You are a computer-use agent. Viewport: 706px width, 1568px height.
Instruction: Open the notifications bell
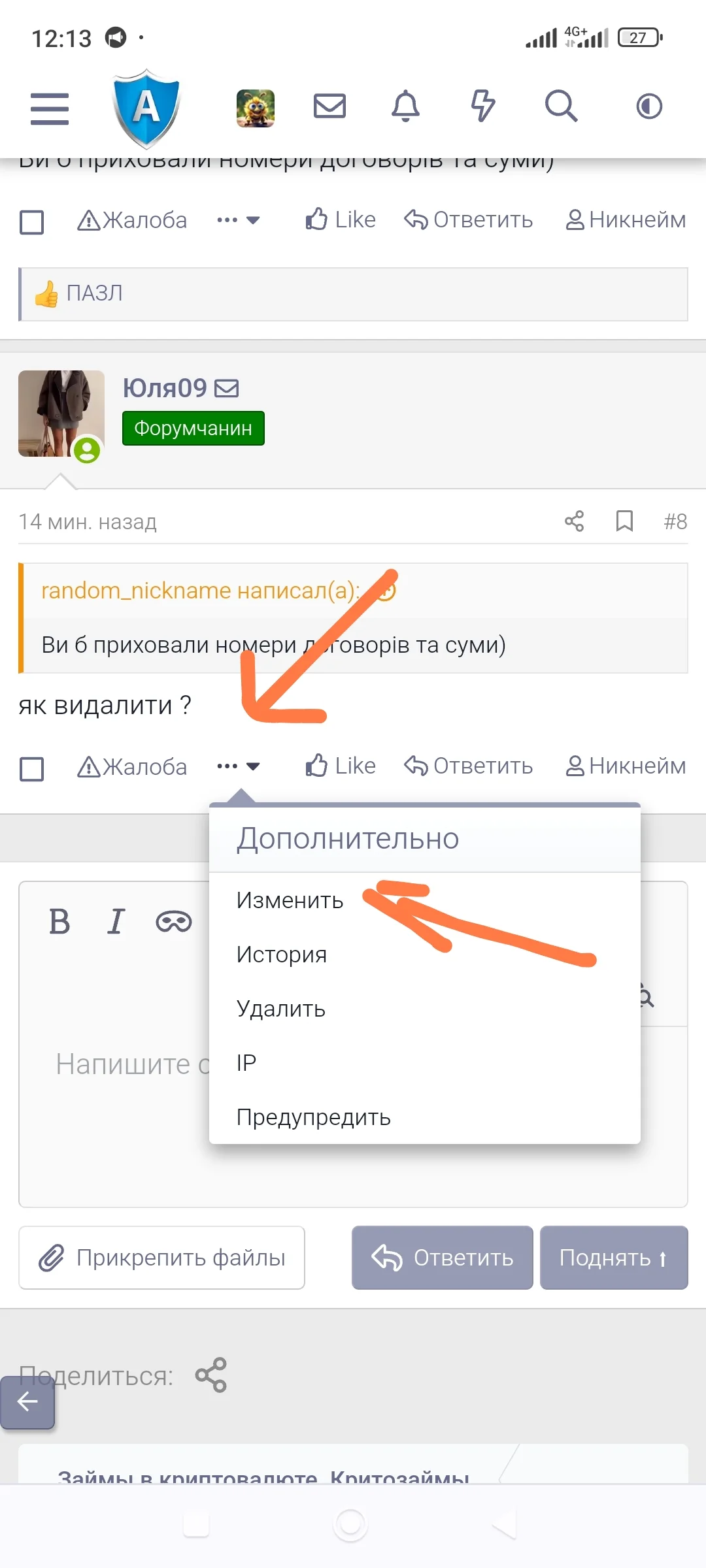405,106
